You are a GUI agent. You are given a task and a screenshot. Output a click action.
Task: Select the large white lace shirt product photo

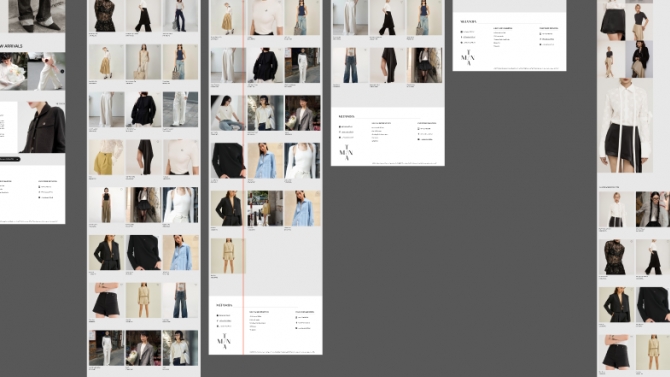(x=625, y=126)
